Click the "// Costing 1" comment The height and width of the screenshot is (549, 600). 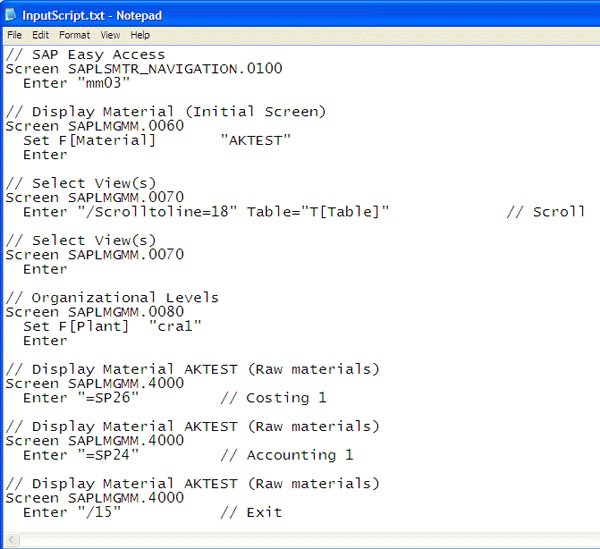click(273, 398)
